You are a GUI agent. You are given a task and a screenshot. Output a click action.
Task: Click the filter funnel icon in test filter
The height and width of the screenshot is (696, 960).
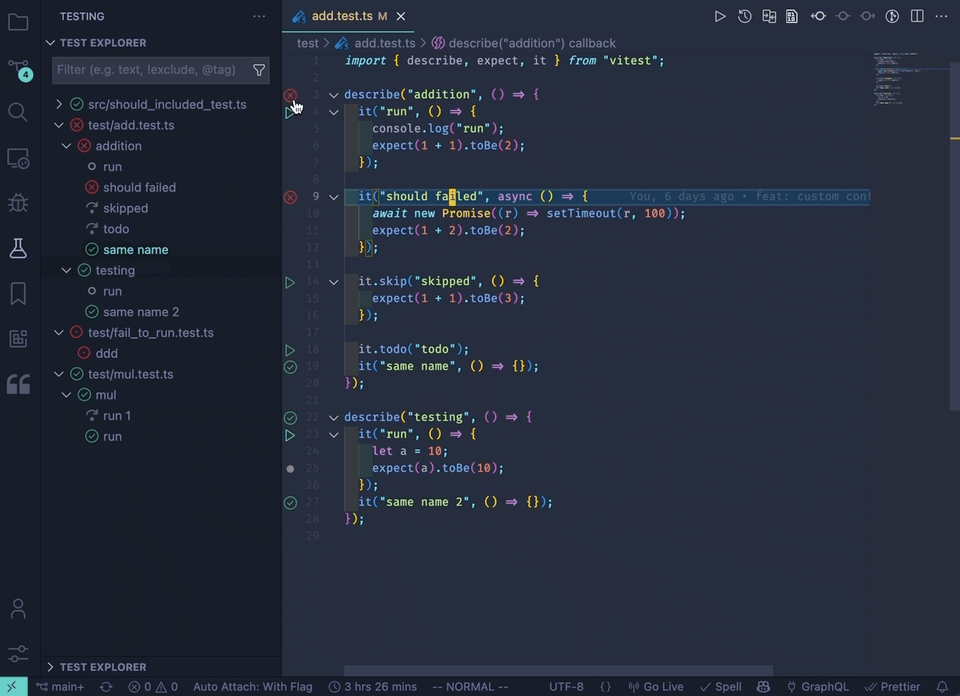tap(259, 70)
